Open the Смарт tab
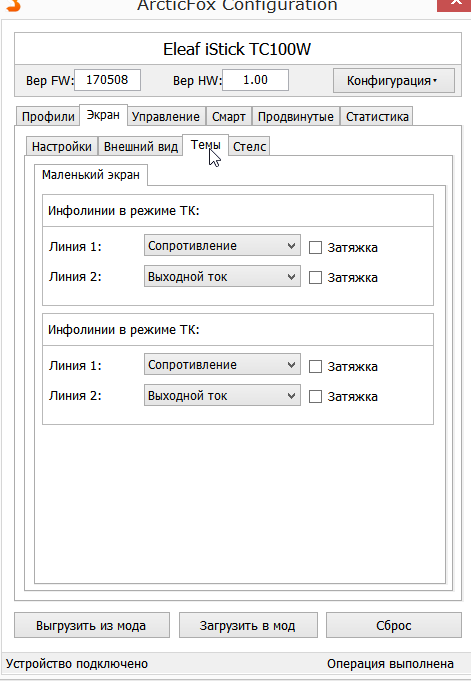Screen dimensions: 471x681 point(229,116)
